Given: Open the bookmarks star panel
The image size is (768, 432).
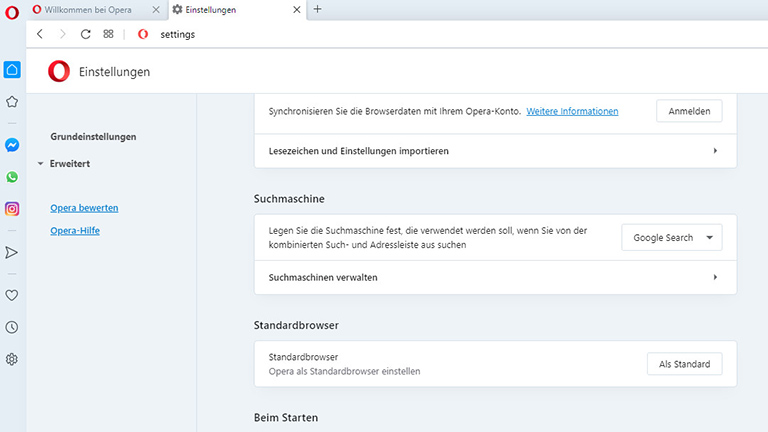Looking at the screenshot, I should [x=12, y=101].
